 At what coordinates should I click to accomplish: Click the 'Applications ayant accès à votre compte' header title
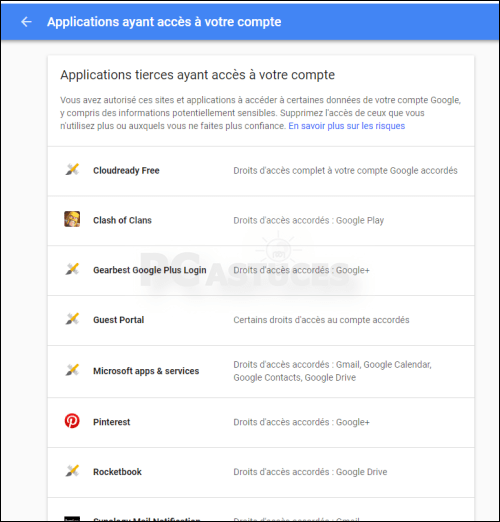coord(164,22)
